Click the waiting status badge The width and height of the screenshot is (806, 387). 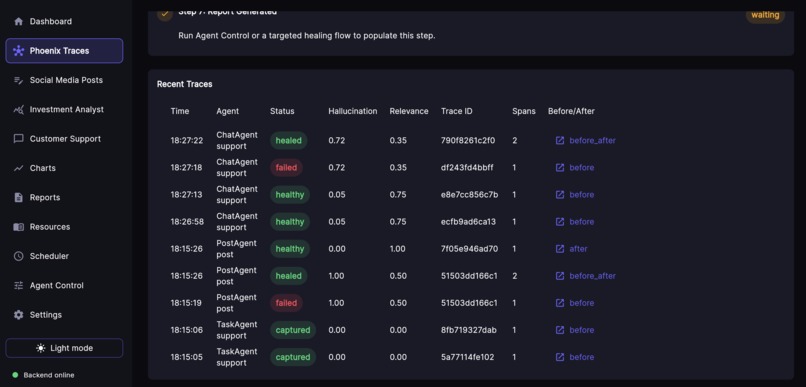765,15
